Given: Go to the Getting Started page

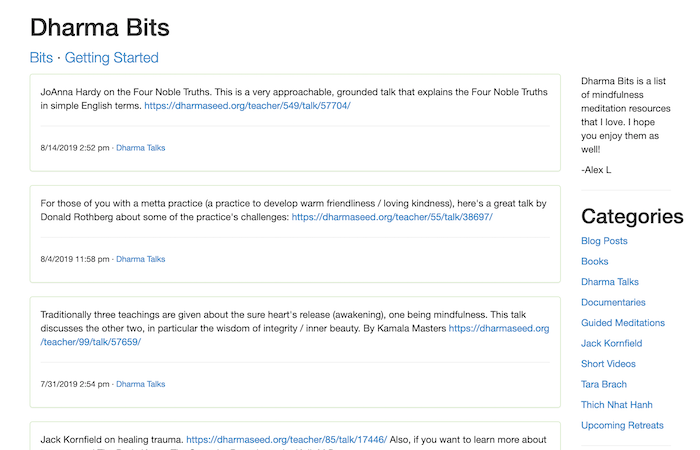Looking at the screenshot, I should 111,58.
